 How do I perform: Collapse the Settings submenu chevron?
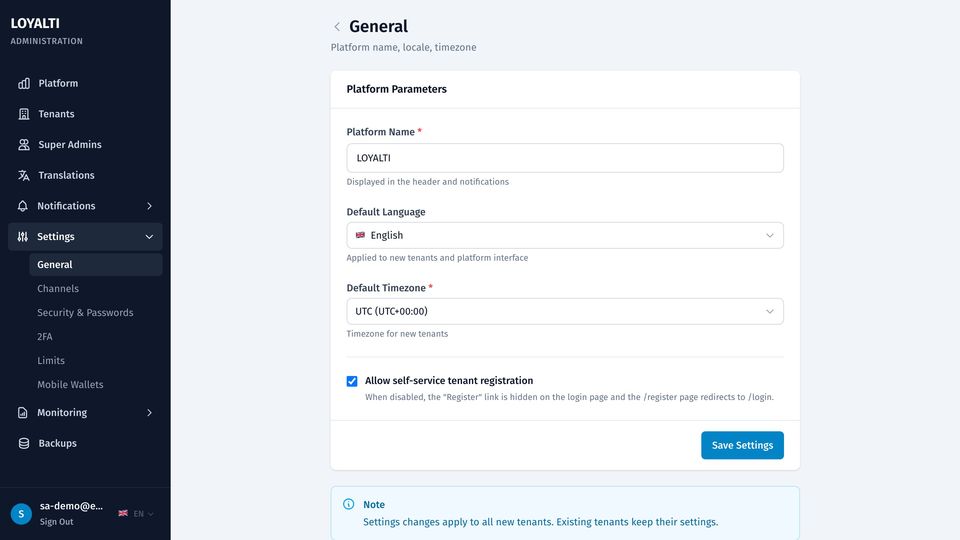(x=149, y=236)
